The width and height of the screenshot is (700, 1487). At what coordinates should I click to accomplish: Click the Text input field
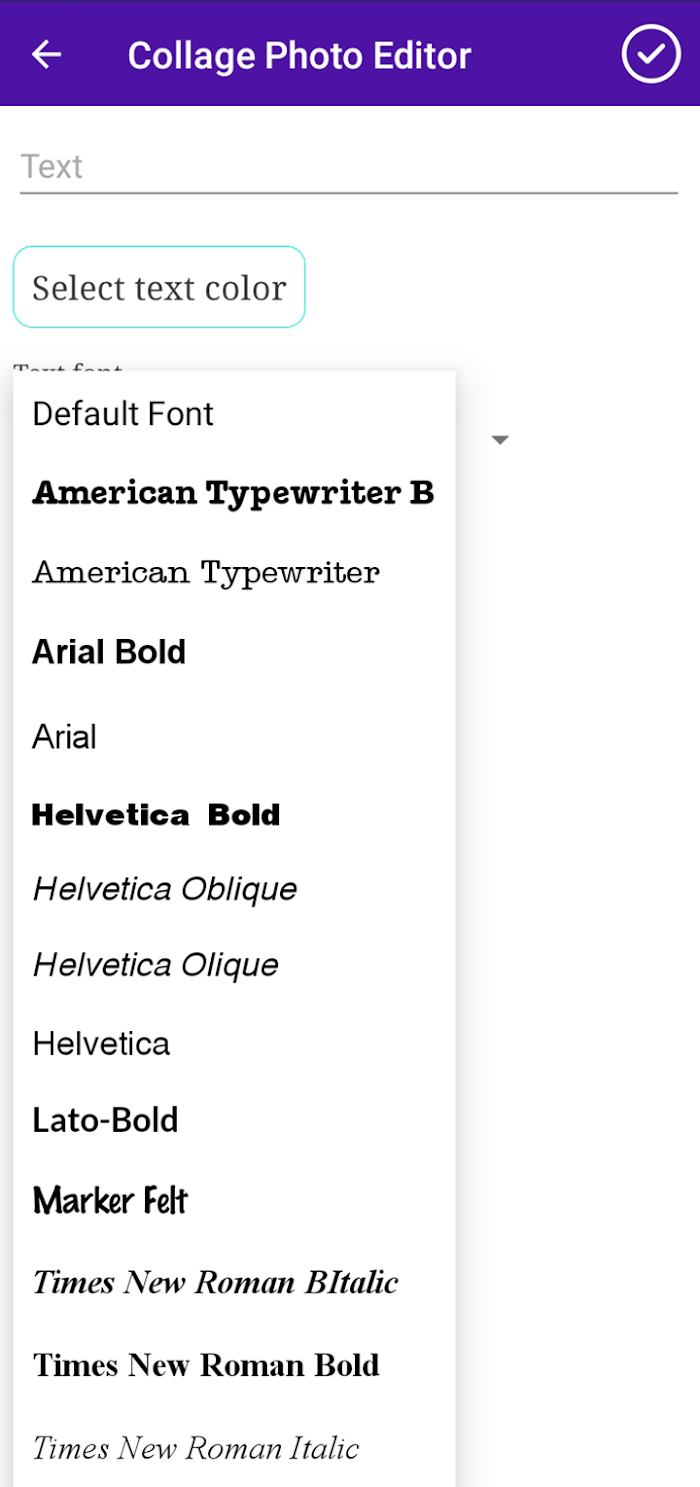click(x=349, y=166)
